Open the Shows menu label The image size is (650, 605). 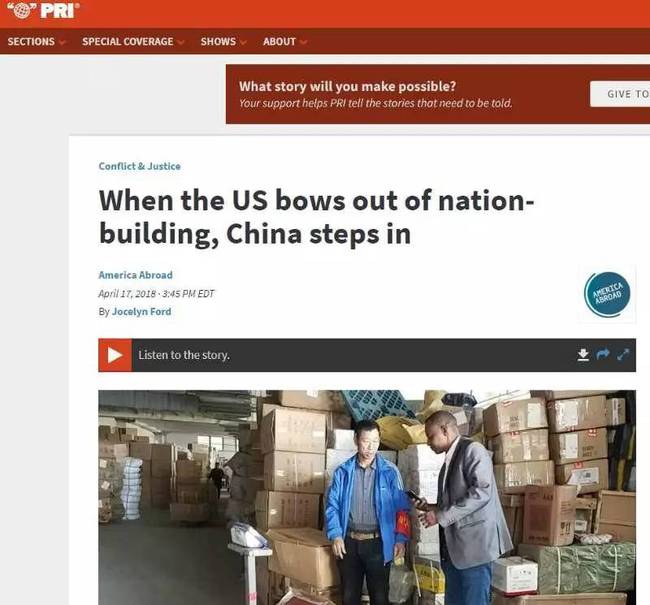click(x=218, y=42)
